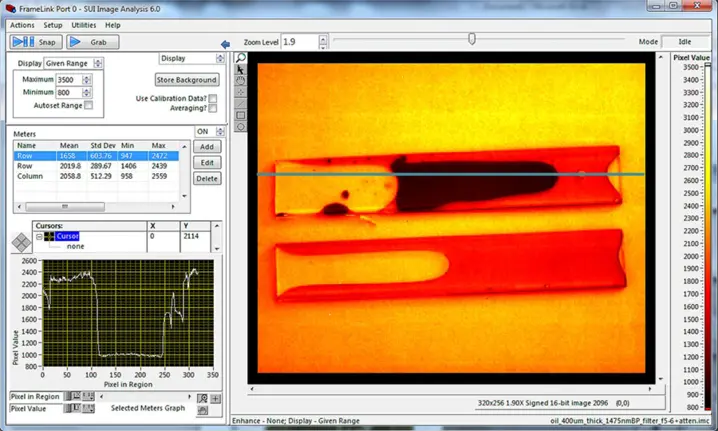The height and width of the screenshot is (431, 718).
Task: Pick the oval ROI tool
Action: tap(240, 127)
